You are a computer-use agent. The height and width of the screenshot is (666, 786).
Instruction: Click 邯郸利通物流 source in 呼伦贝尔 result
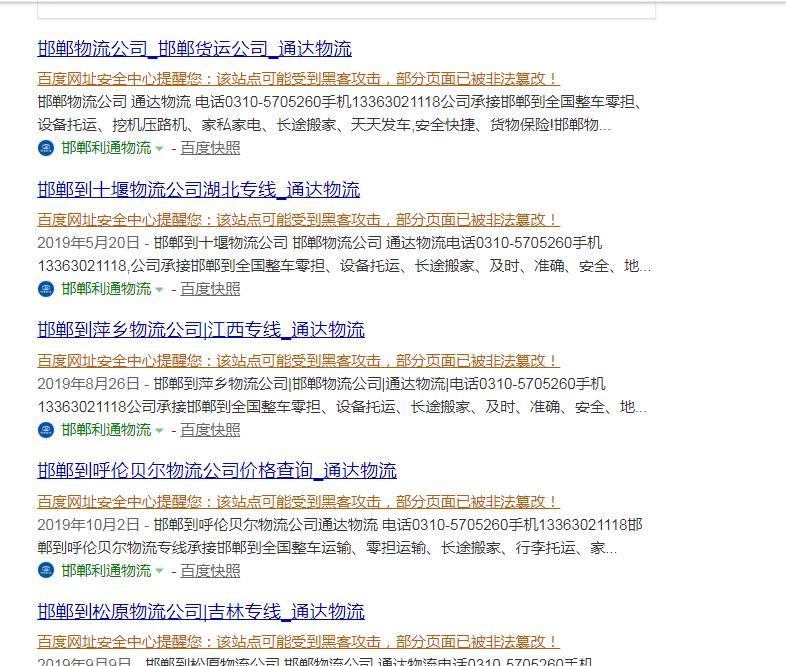pos(106,570)
